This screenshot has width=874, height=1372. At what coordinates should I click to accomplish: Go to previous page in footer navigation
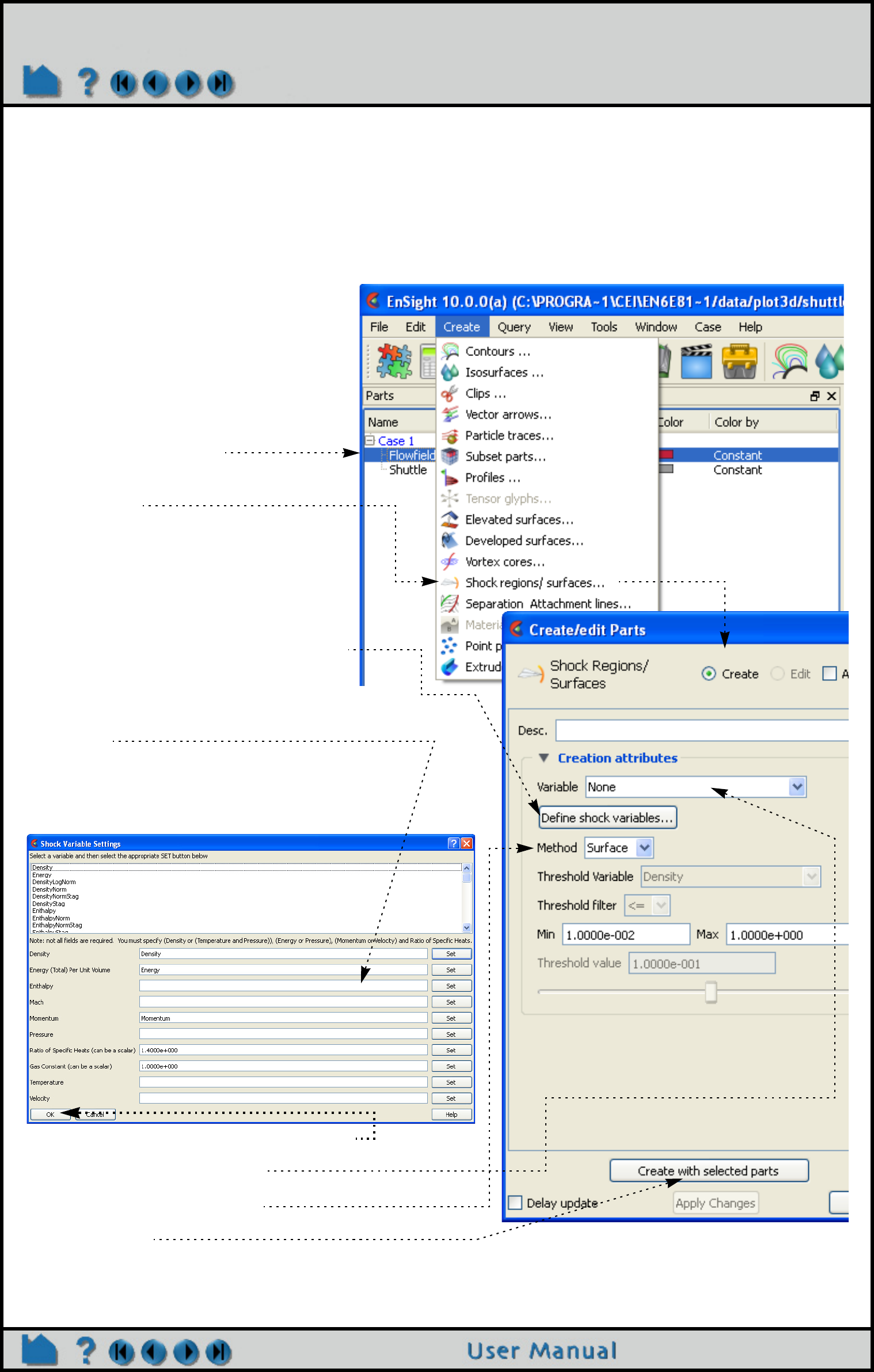154,1352
